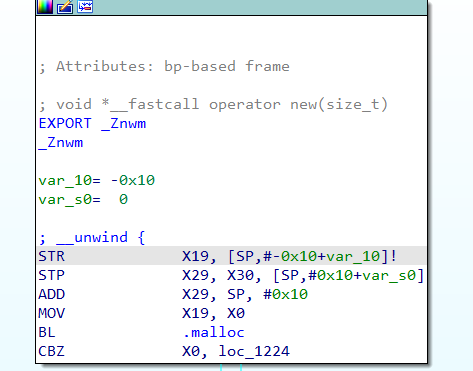473x371 pixels.
Task: Click the group nodes icon
Action: coord(85,6)
